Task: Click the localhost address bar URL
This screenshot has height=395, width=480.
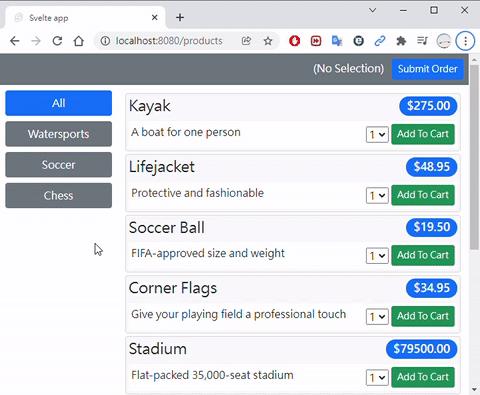Action: [169, 41]
